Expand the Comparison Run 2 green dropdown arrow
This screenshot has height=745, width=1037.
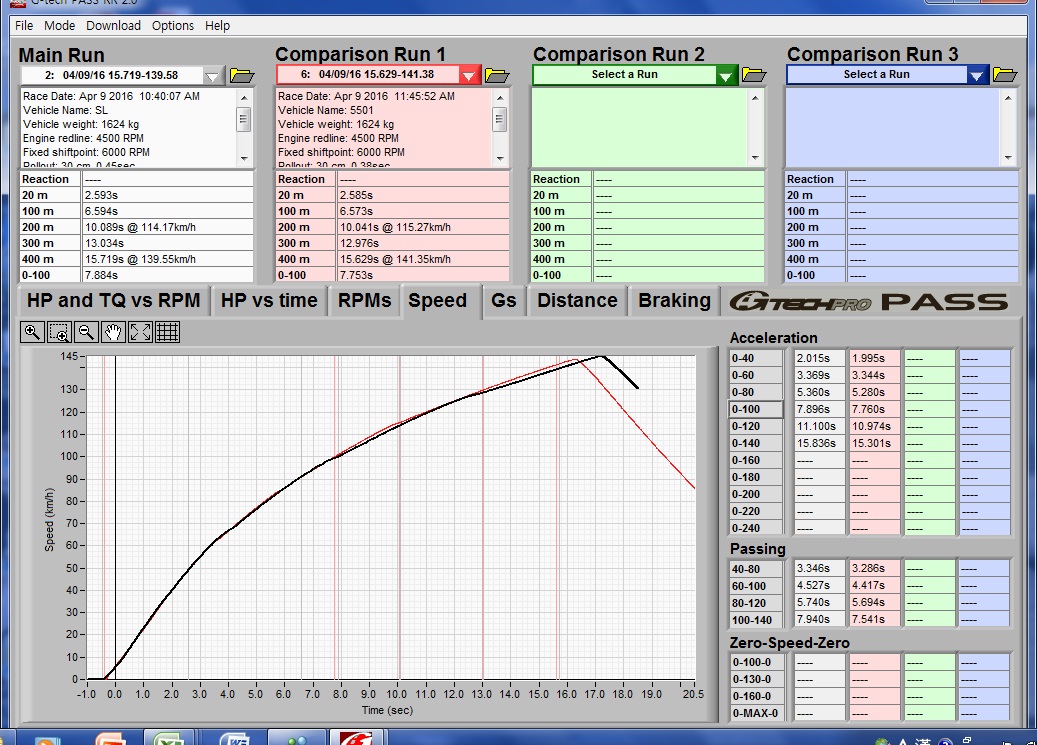[x=726, y=75]
